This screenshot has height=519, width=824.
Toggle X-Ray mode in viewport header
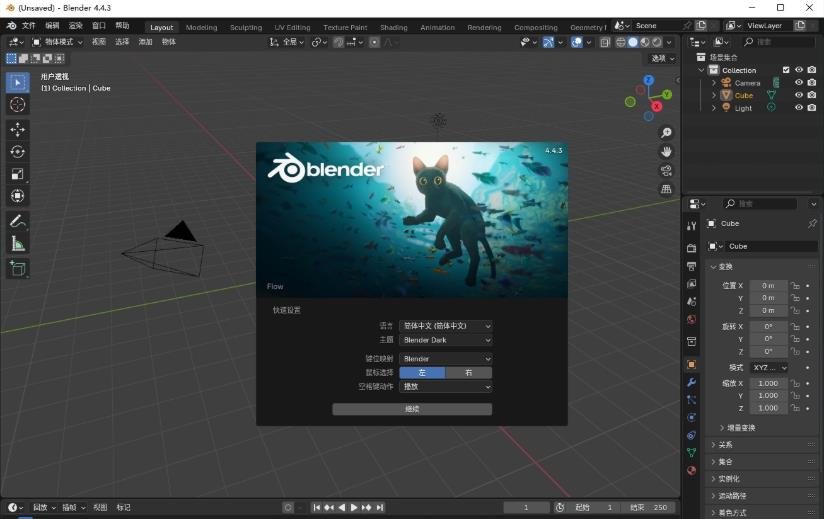[x=605, y=42]
